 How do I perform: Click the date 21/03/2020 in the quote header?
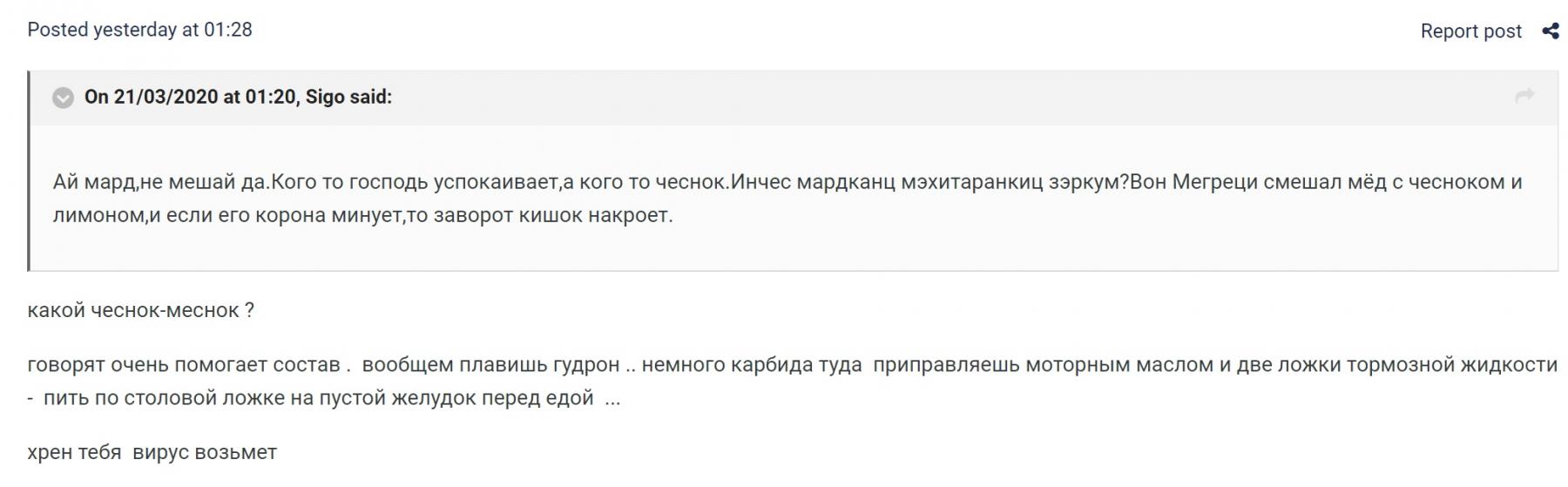point(166,97)
